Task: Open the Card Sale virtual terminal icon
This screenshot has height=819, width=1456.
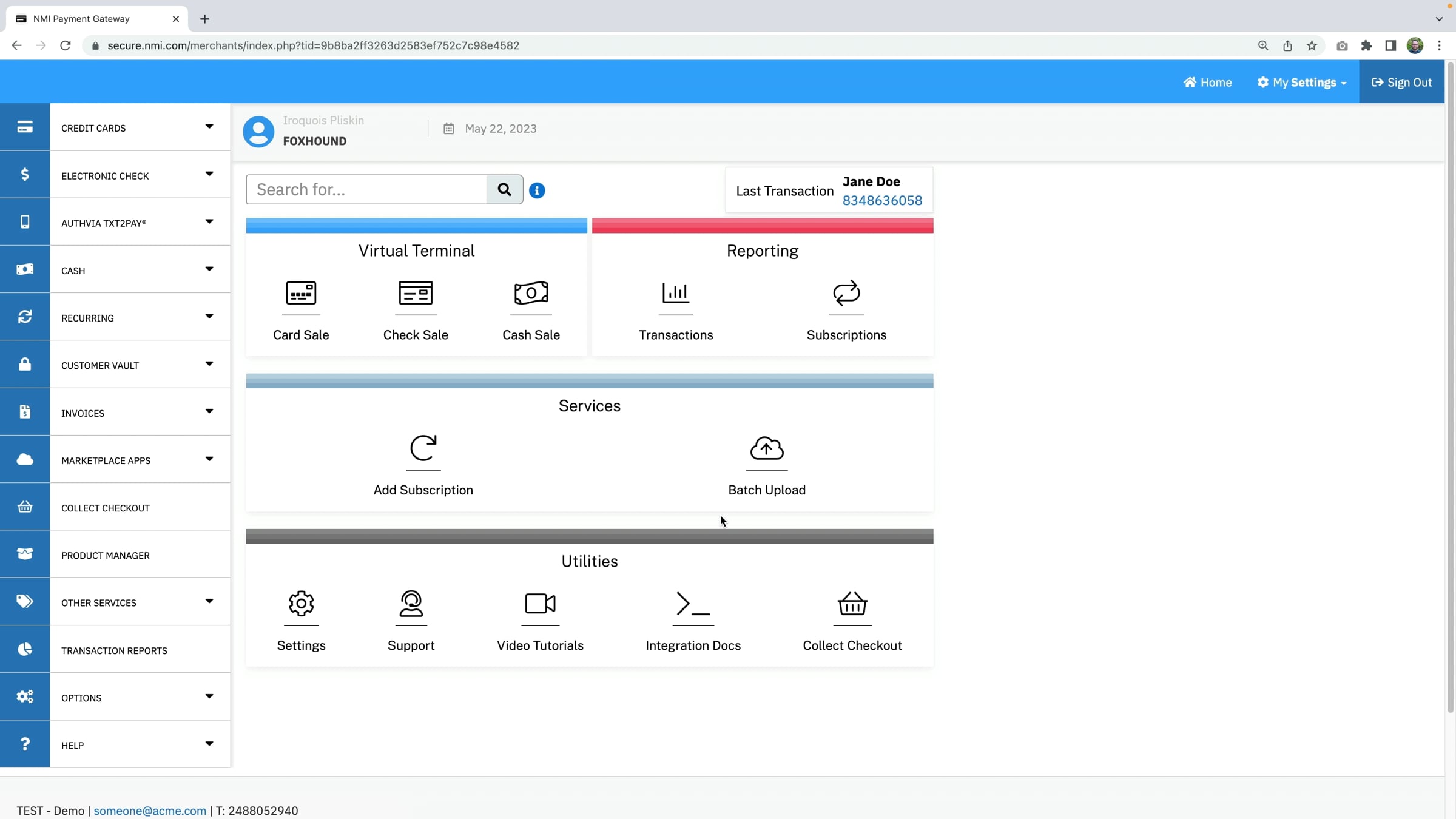Action: click(x=301, y=294)
